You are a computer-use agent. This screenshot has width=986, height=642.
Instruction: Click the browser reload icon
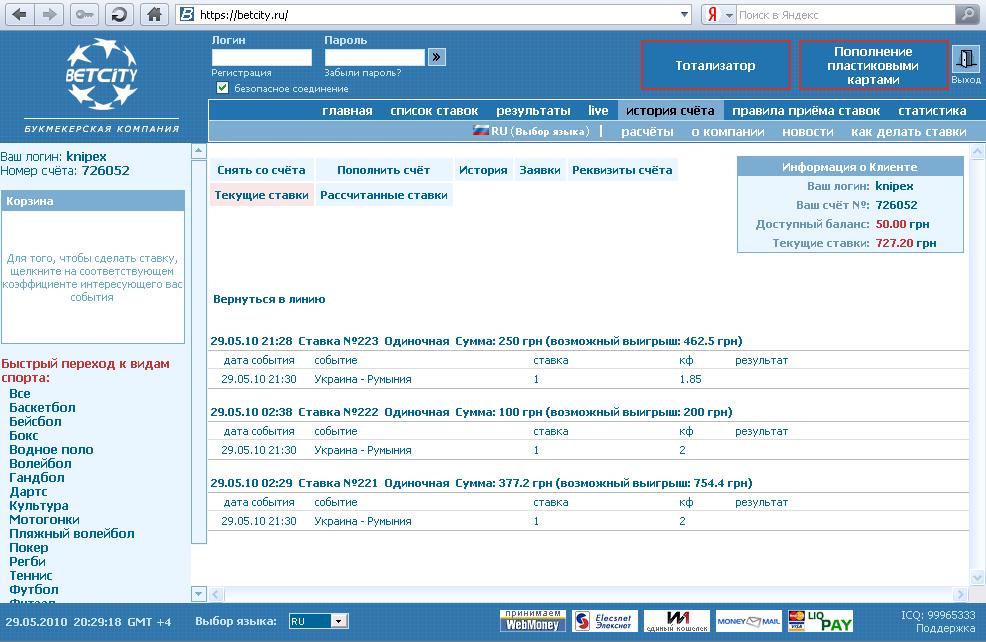coord(119,15)
